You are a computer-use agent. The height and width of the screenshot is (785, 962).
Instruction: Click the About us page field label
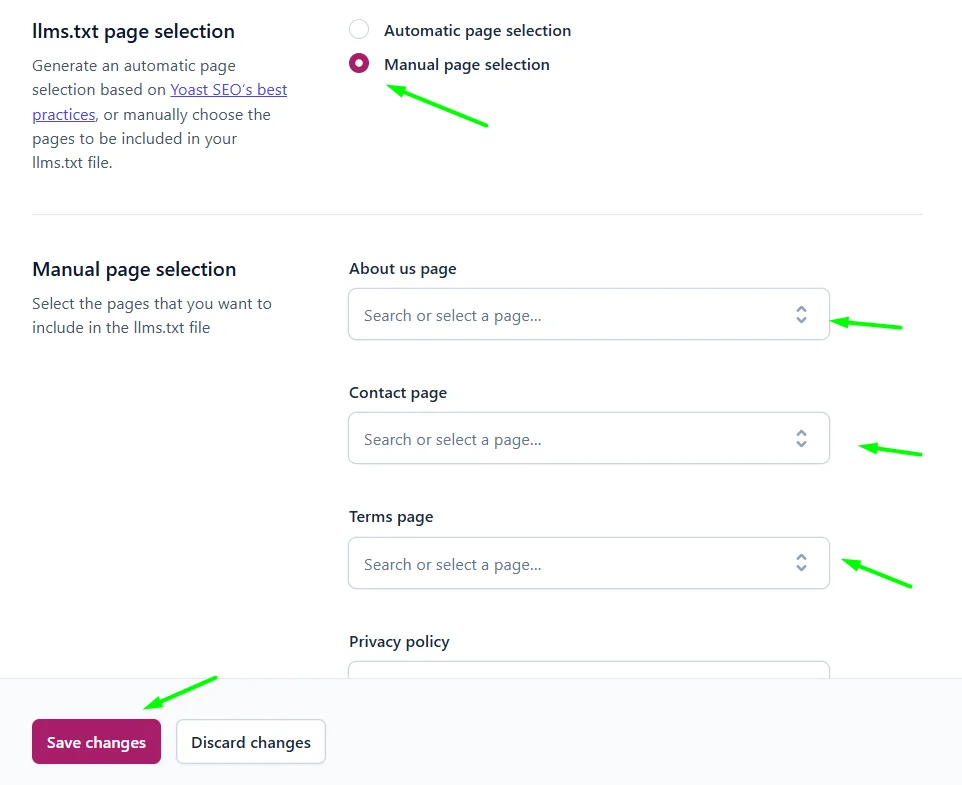click(402, 268)
